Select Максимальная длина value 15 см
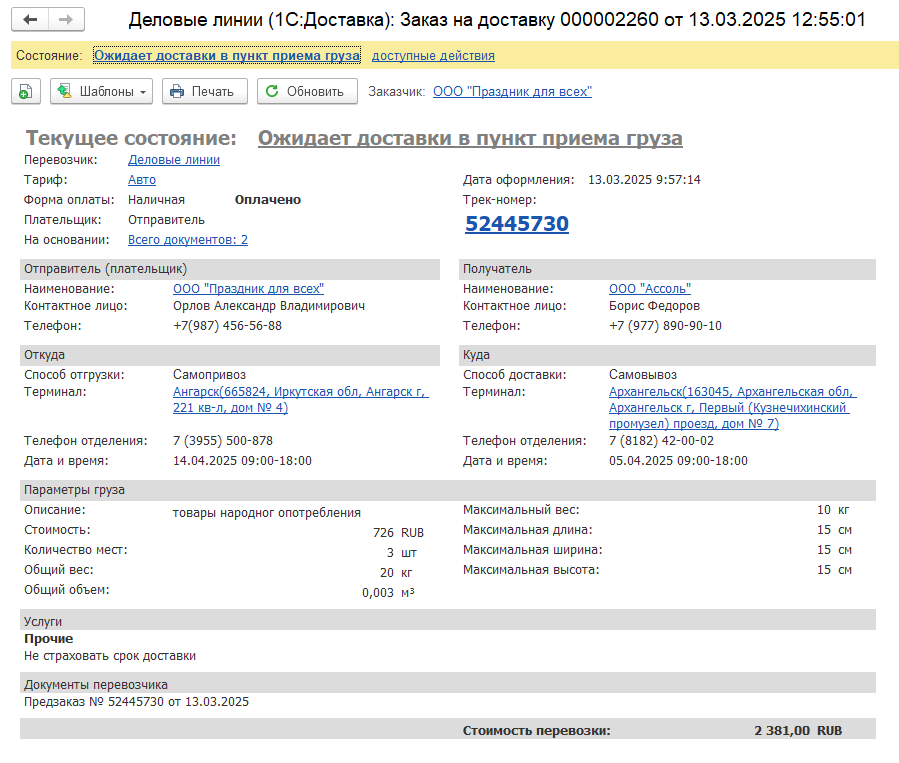The width and height of the screenshot is (899, 763). pyautogui.click(x=834, y=530)
